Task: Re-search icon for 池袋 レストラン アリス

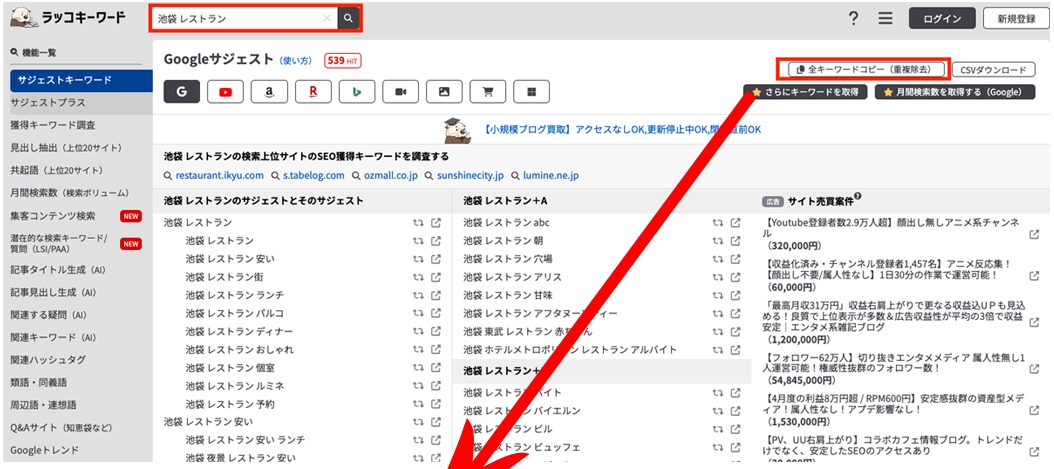Action: coord(718,277)
